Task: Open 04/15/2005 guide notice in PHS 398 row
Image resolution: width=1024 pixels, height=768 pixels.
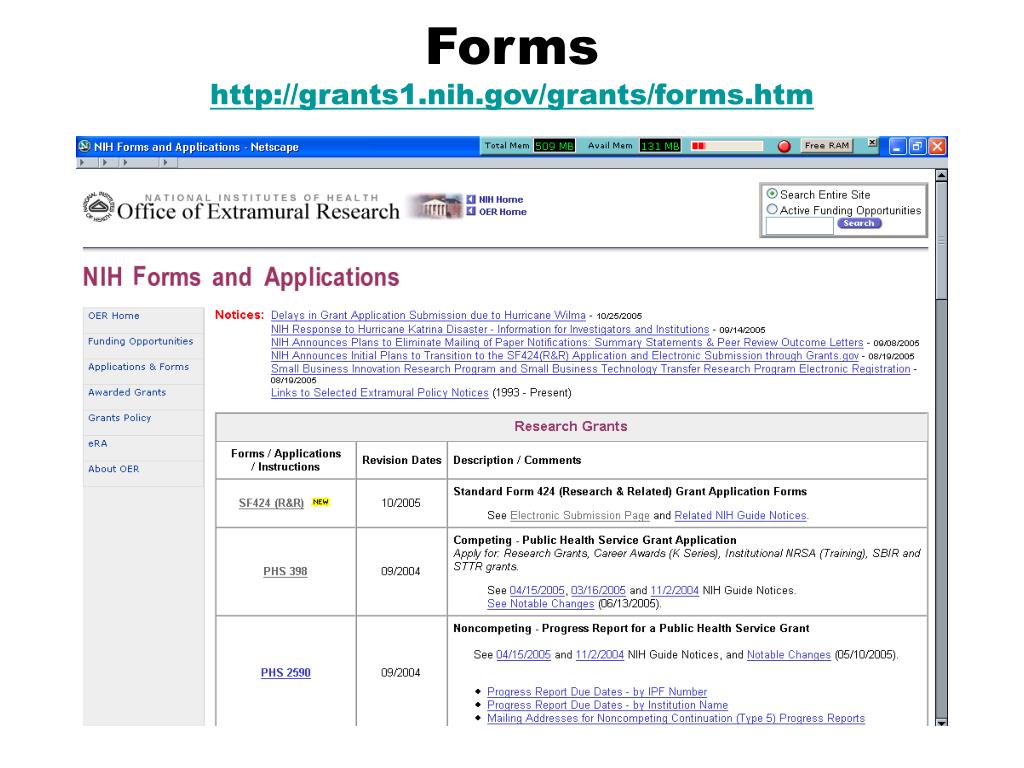Action: [x=537, y=590]
